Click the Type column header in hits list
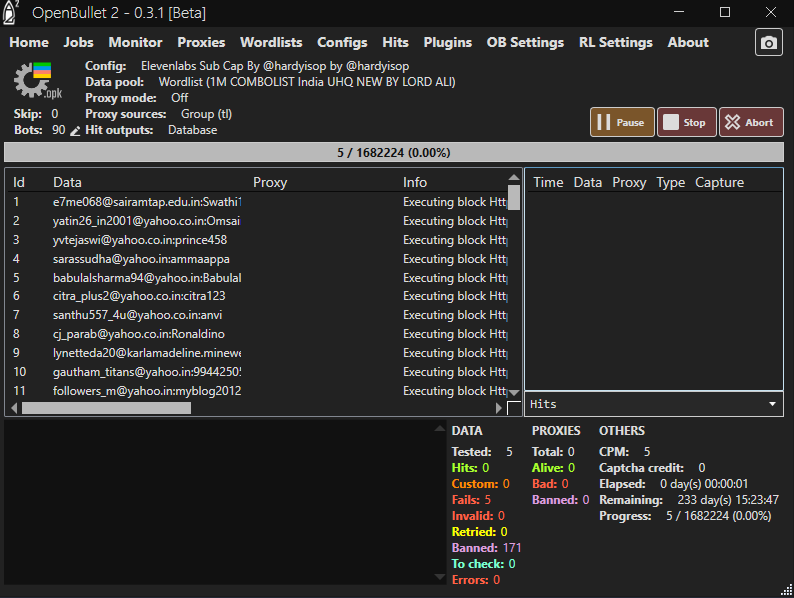Screen dimensions: 794x598 click(670, 182)
